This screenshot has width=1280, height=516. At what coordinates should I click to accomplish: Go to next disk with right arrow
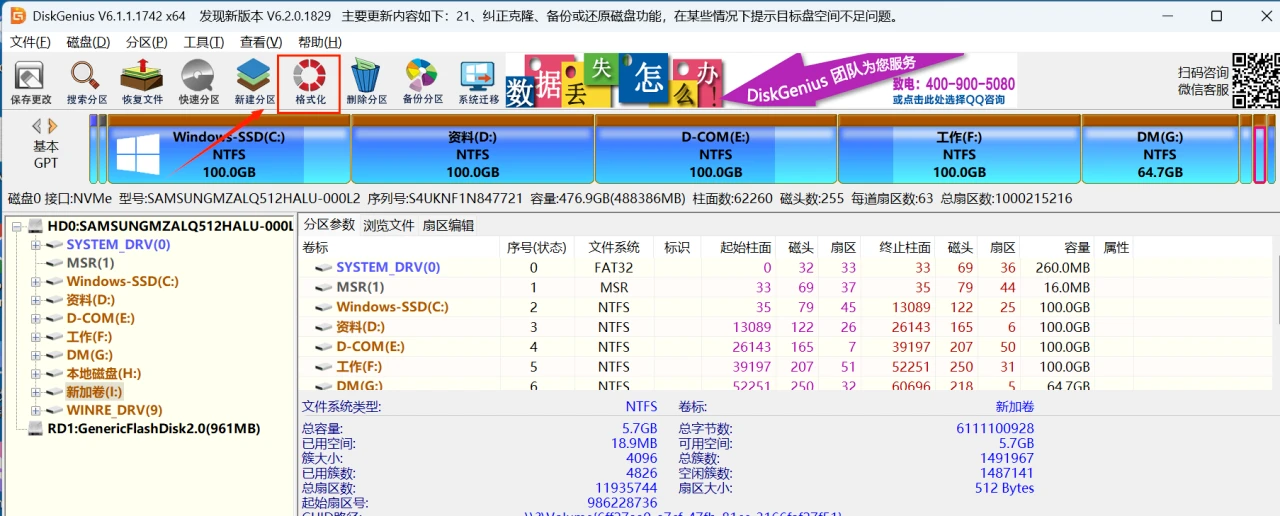coord(53,126)
